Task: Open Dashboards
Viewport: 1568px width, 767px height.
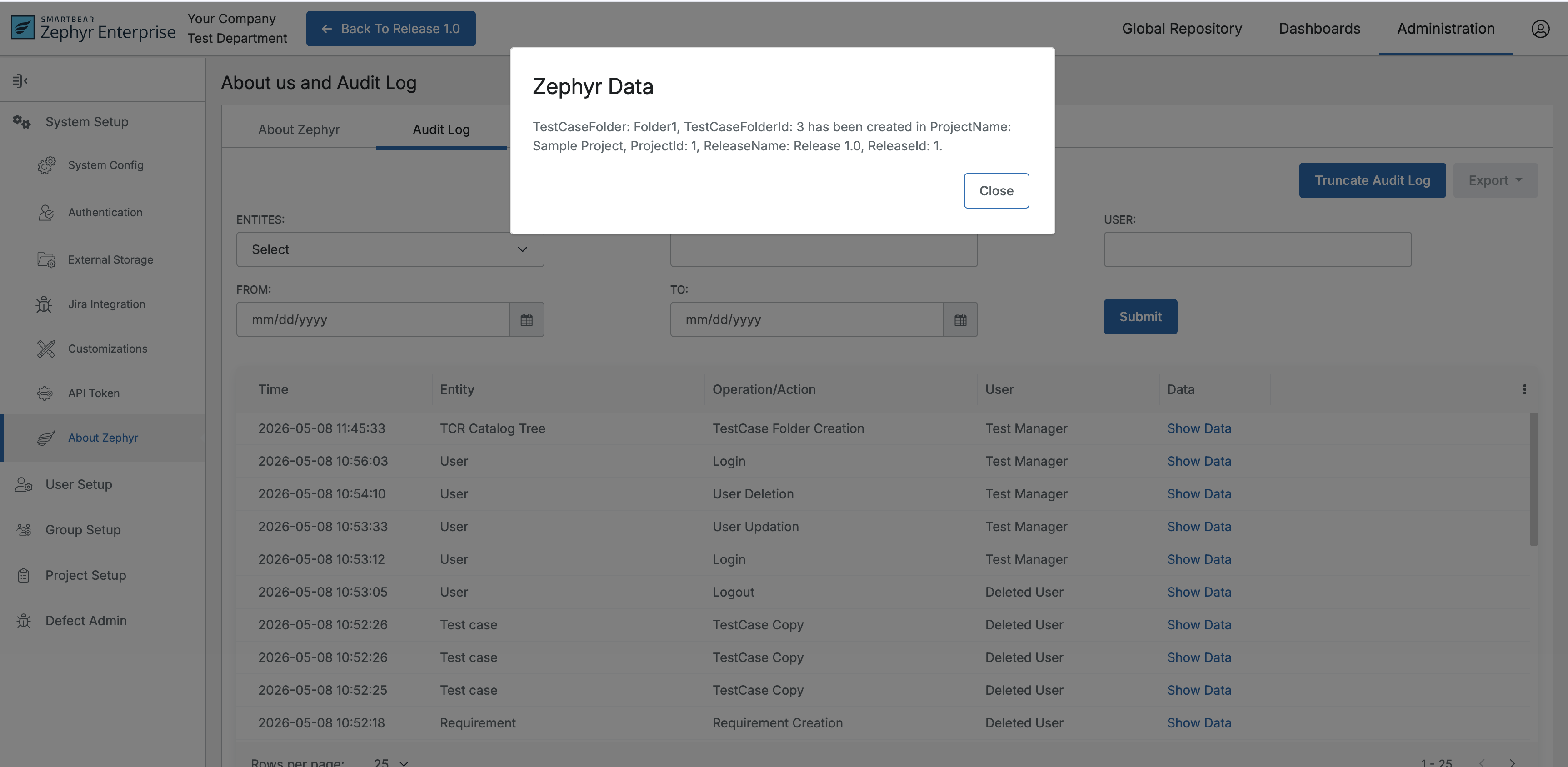Action: 1319,29
